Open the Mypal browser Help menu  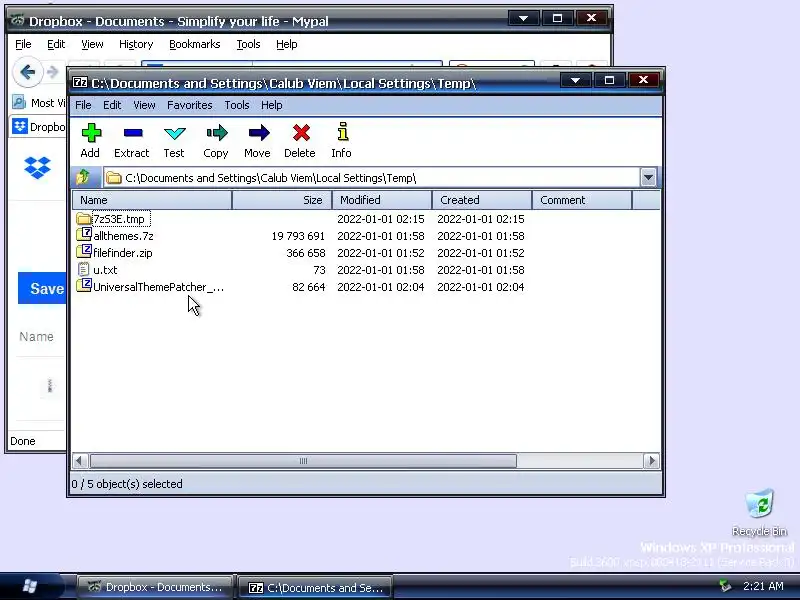tap(286, 44)
